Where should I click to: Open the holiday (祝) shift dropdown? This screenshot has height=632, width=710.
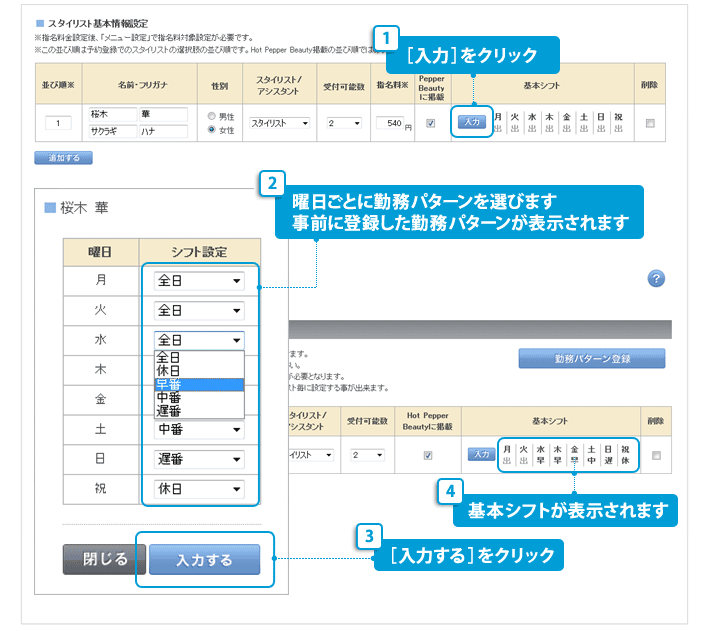tap(199, 490)
